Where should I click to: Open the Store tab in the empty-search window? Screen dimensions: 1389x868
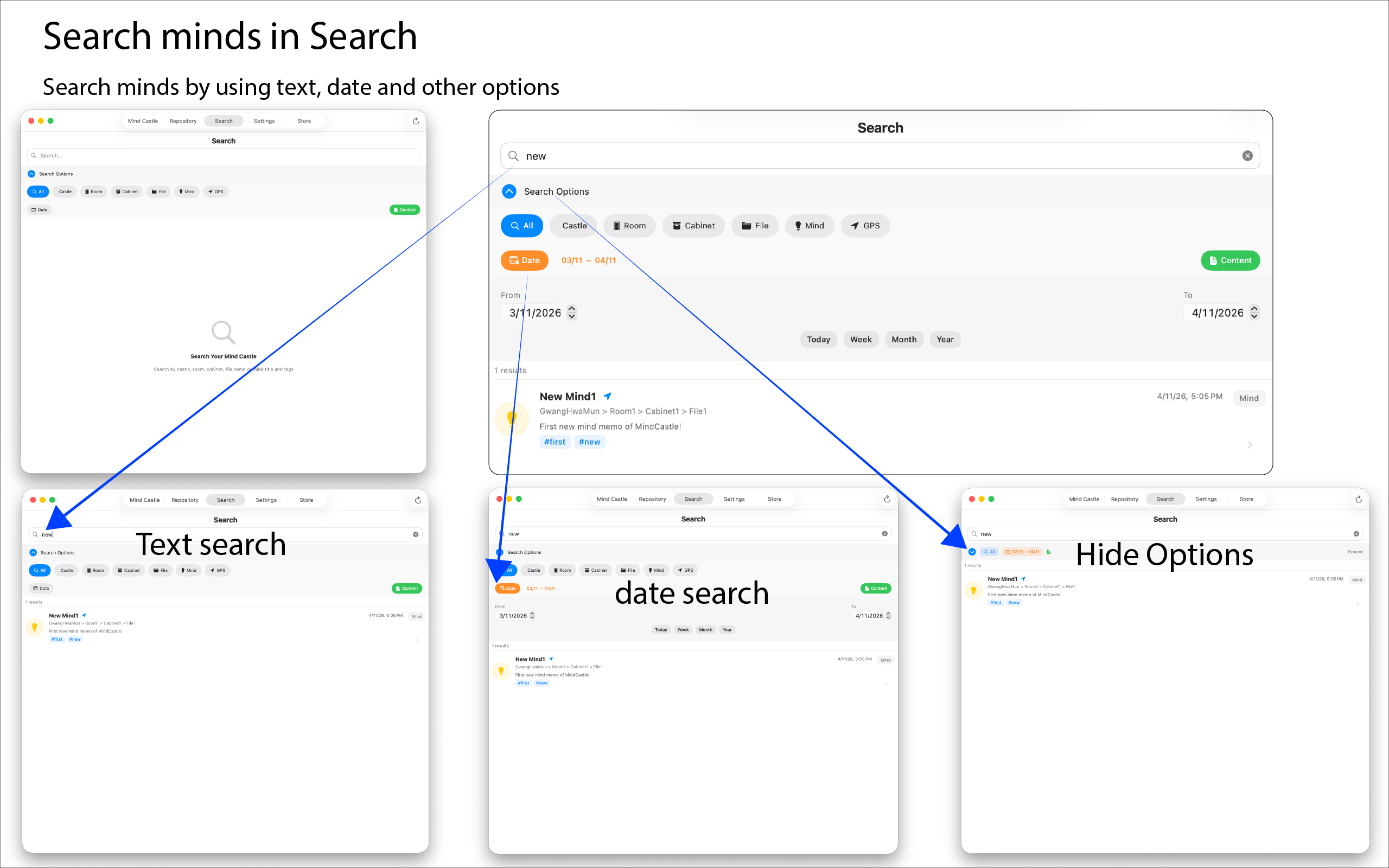click(x=304, y=121)
